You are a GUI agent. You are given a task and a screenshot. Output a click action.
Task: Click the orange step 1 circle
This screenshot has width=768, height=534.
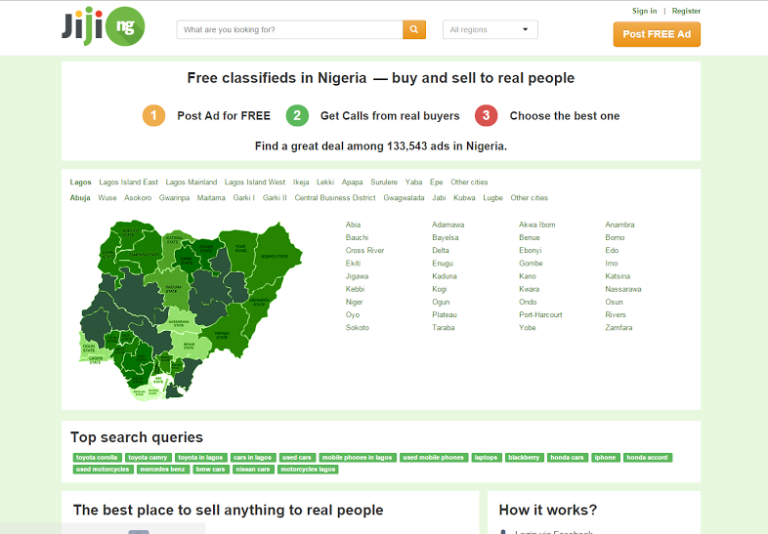click(x=153, y=115)
